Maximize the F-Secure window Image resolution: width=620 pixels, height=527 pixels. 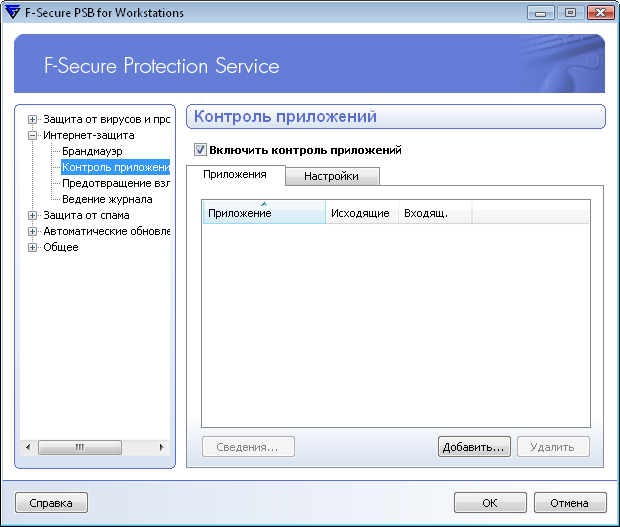point(570,13)
